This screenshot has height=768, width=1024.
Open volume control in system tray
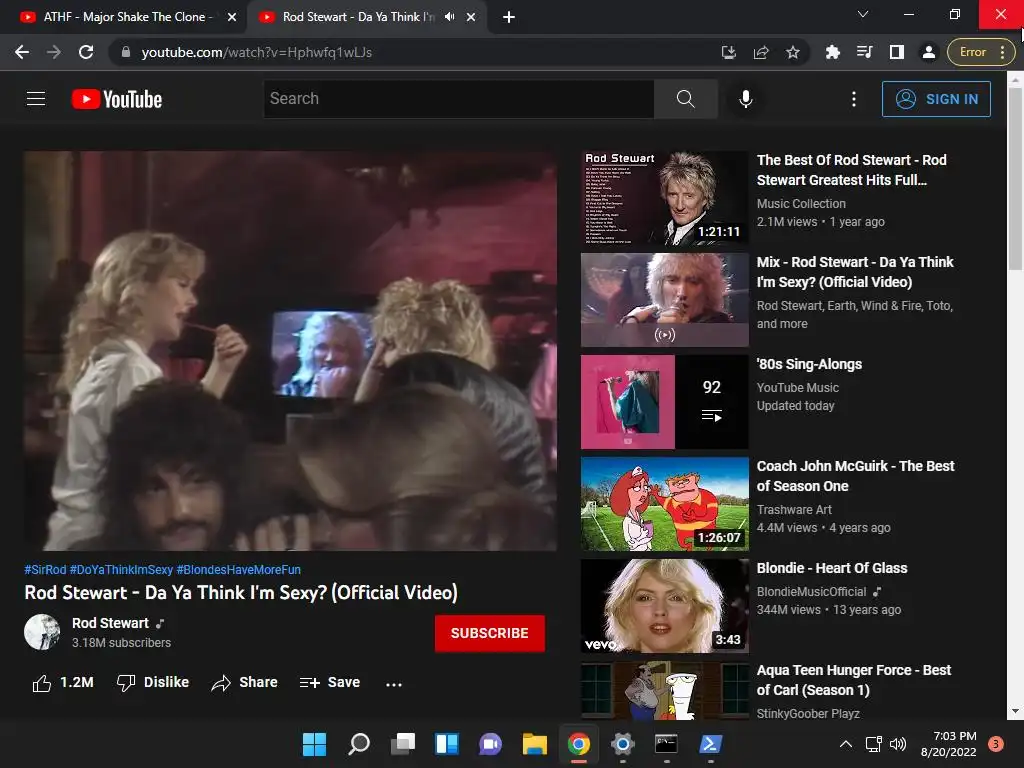pyautogui.click(x=898, y=744)
